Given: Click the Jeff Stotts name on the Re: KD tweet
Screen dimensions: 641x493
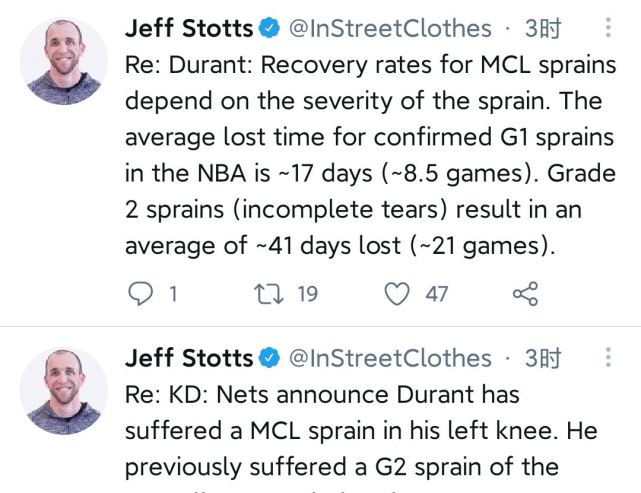Looking at the screenshot, I should pyautogui.click(x=189, y=358).
